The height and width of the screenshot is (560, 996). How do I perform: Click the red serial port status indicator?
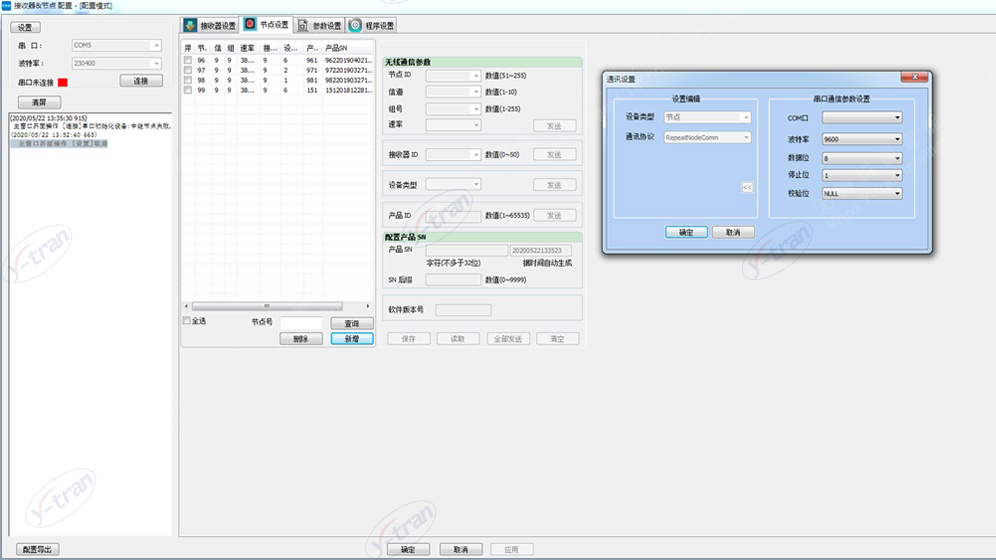62,82
